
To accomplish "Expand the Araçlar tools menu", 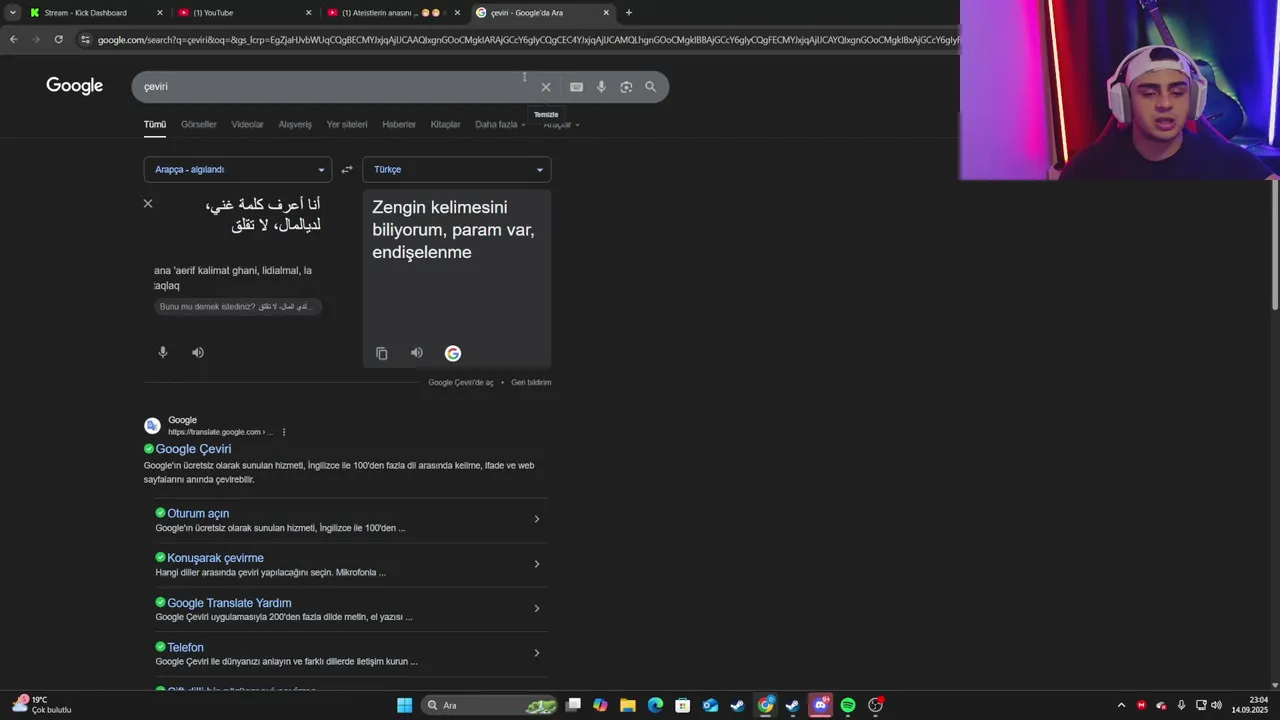I will (x=561, y=125).
